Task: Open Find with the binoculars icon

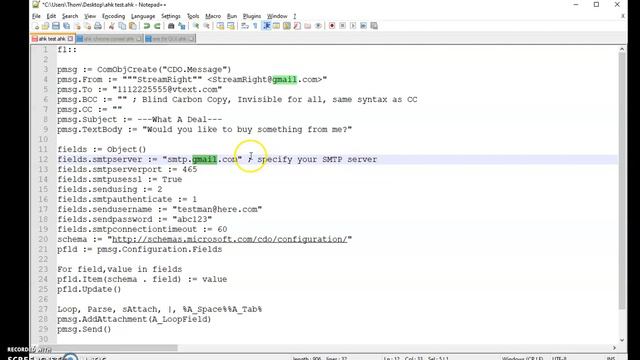Action: (x=171, y=26)
